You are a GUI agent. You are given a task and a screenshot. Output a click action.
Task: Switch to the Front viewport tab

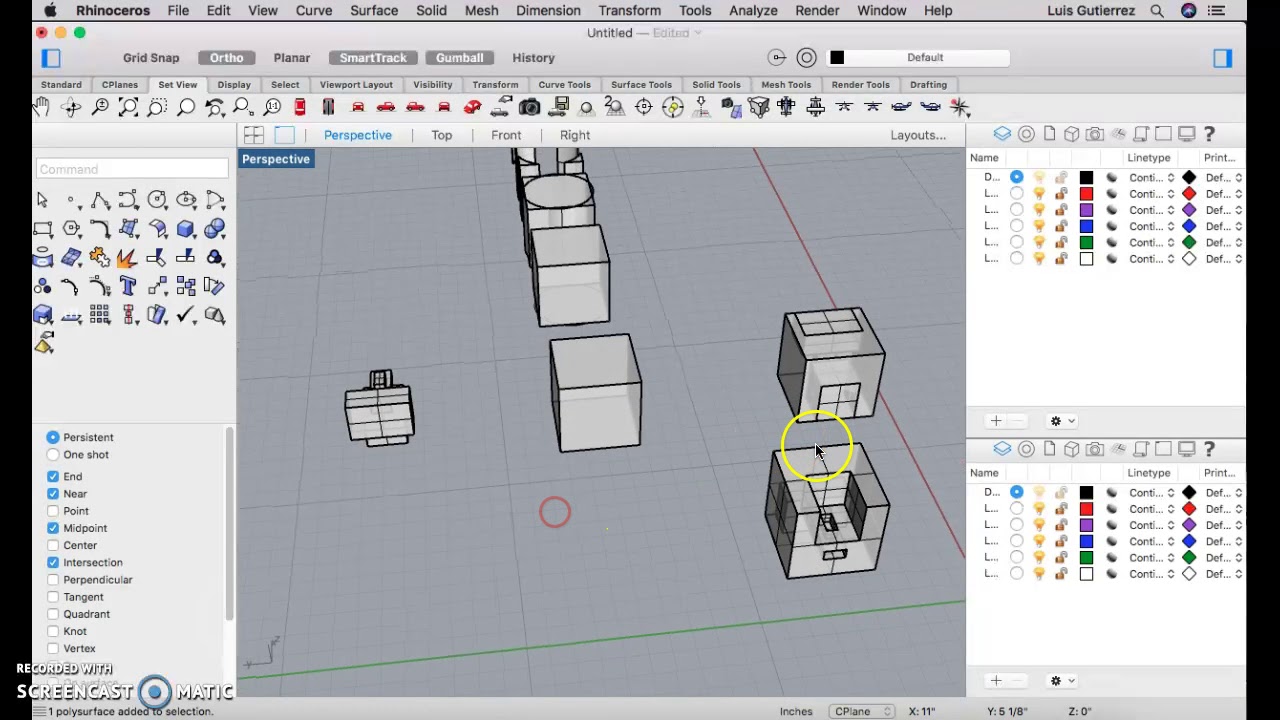click(x=506, y=135)
